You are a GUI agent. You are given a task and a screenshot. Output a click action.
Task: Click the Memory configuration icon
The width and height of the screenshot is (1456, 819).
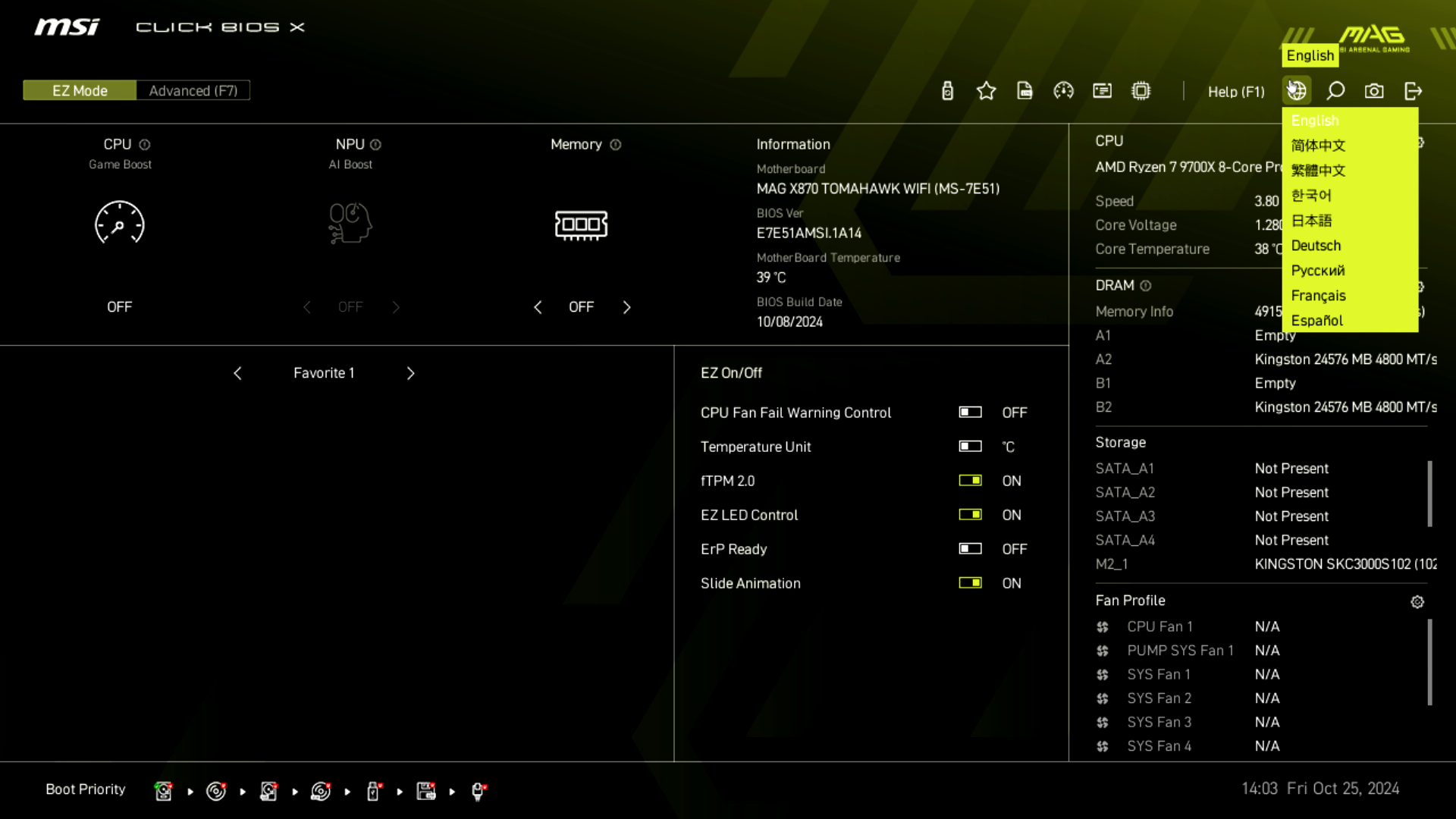(x=581, y=224)
